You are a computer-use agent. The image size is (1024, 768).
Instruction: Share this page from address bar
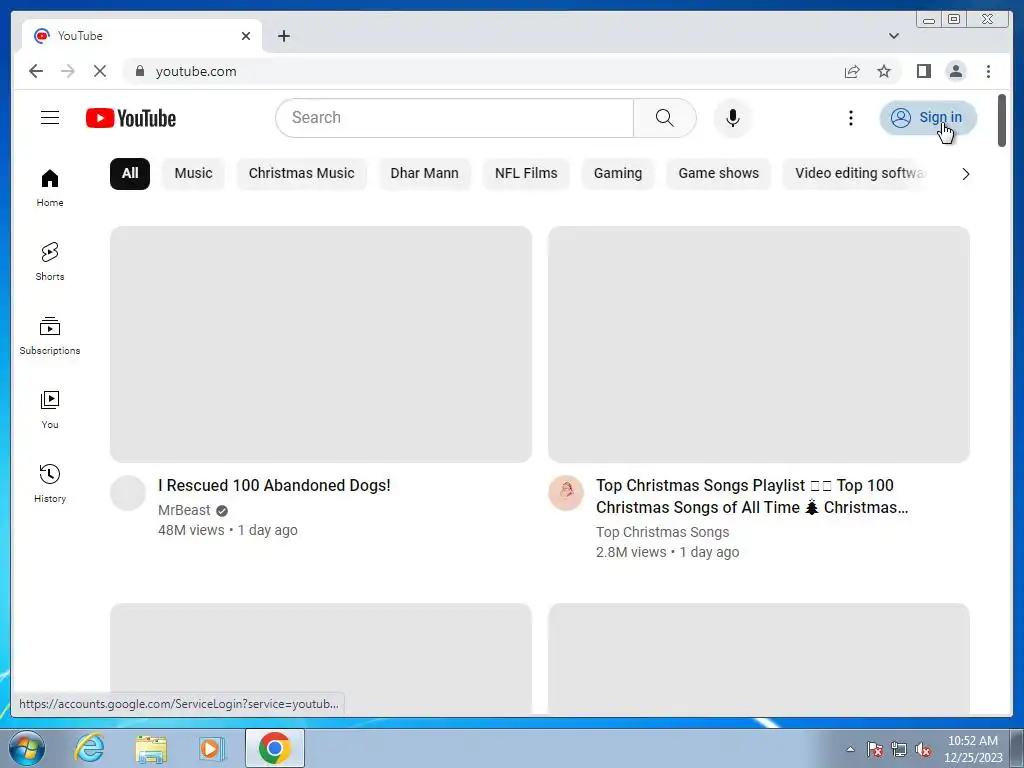(x=852, y=71)
